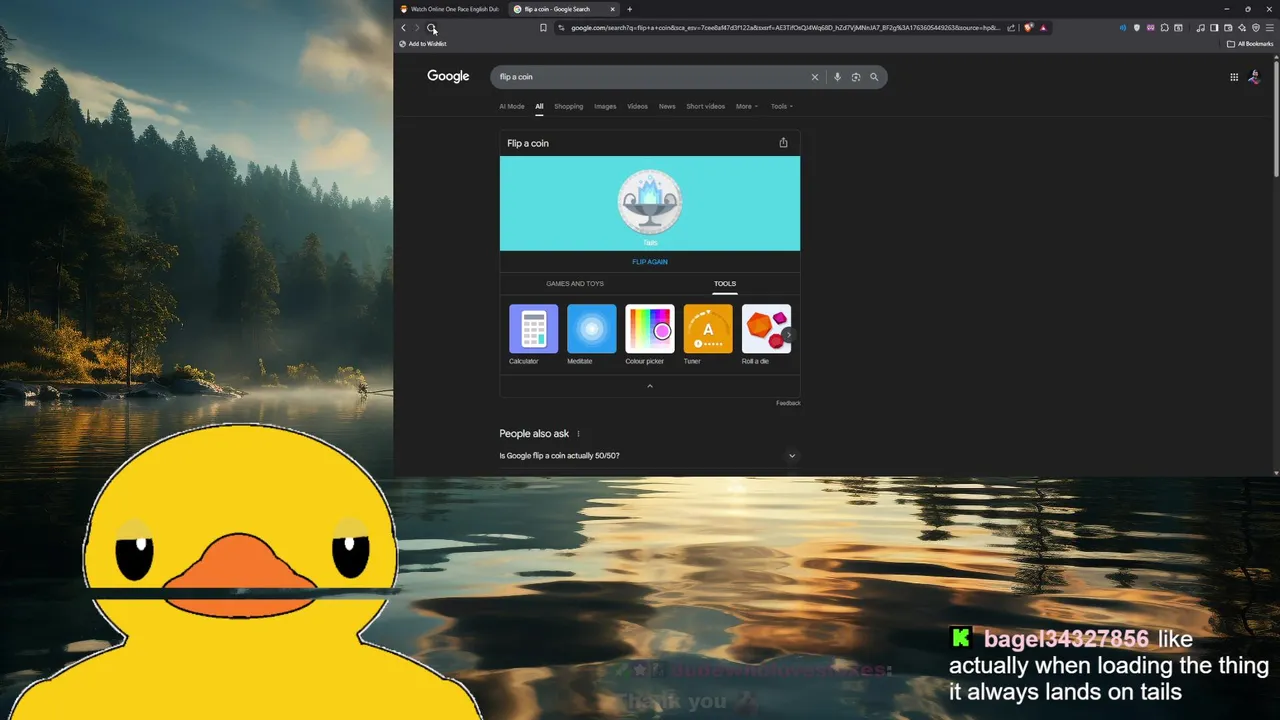Bookmark this page from the address bar
The width and height of the screenshot is (1280, 720).
coord(543,28)
